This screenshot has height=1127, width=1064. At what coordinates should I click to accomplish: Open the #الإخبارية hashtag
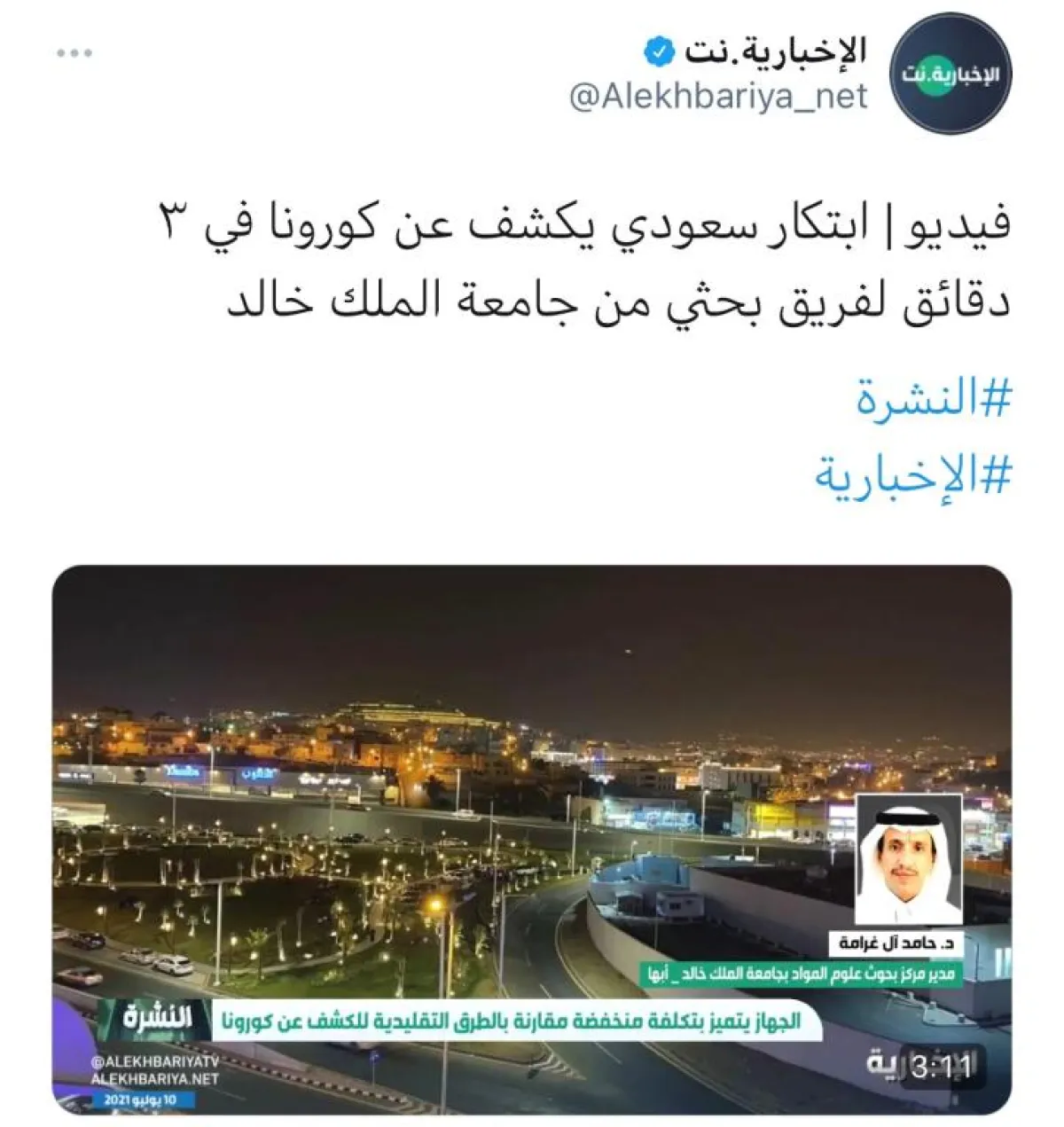point(913,474)
